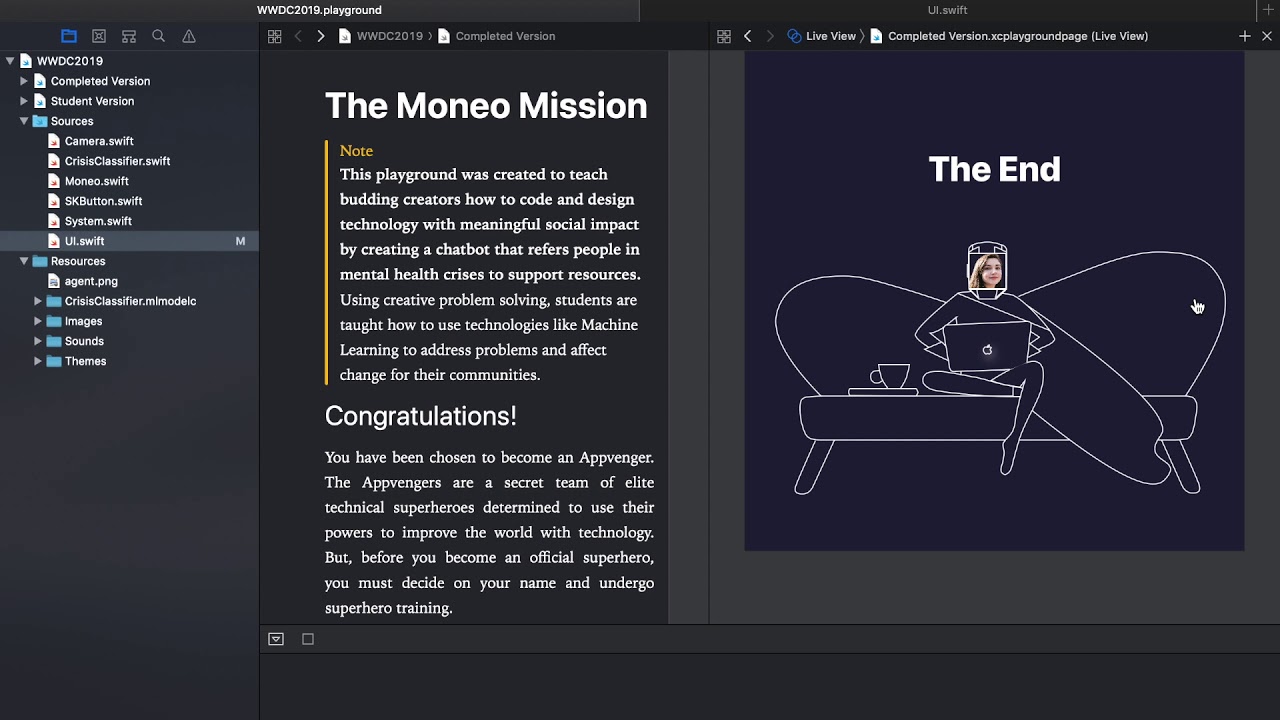Go forward in left editor history
Image resolution: width=1280 pixels, height=720 pixels.
[320, 36]
